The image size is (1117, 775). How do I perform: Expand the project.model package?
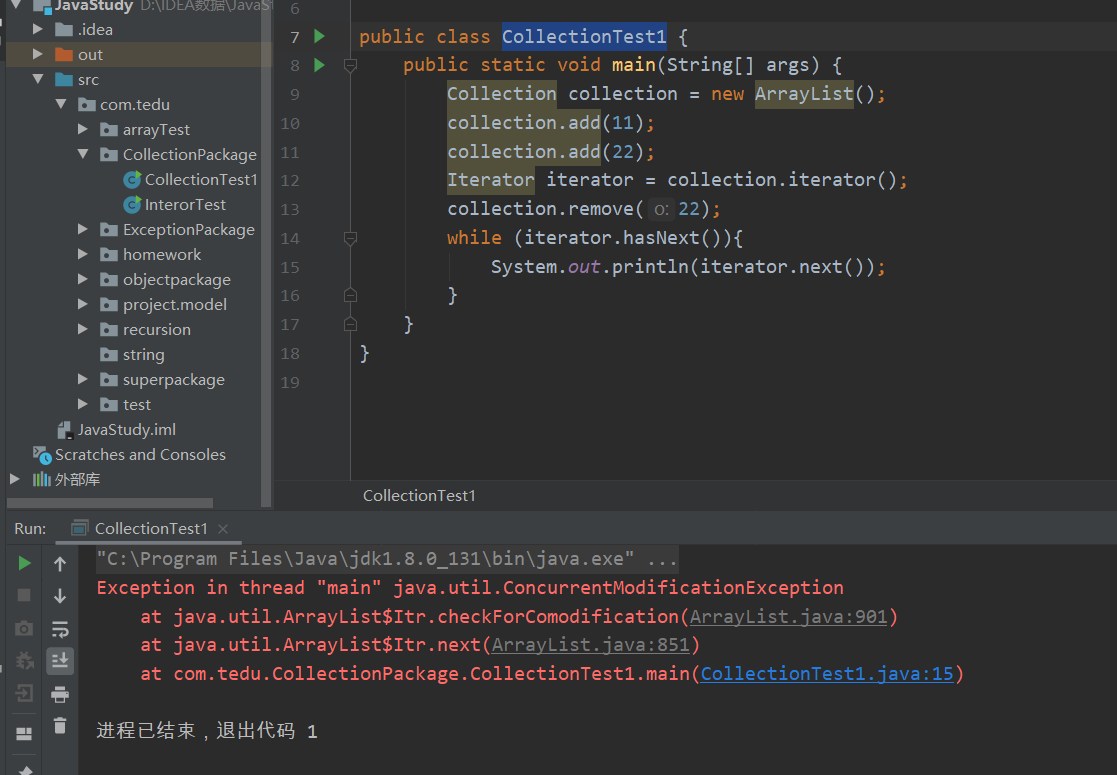[83, 304]
